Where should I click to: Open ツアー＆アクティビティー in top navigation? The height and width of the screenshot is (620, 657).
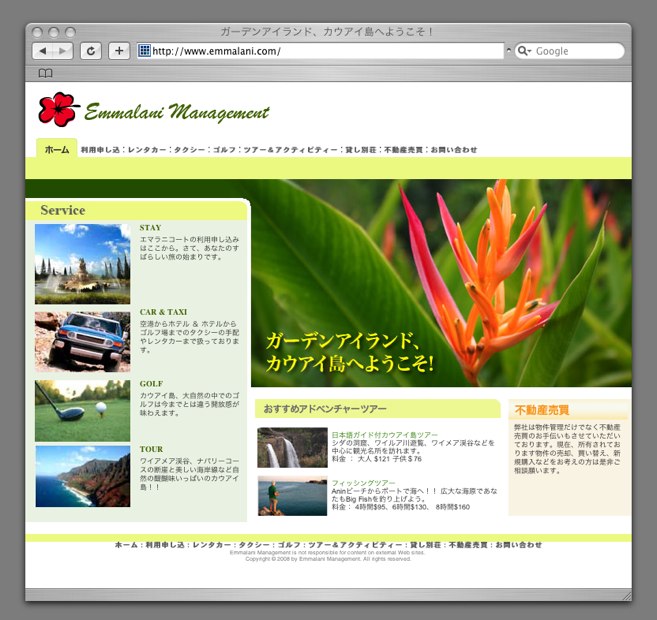tap(290, 150)
